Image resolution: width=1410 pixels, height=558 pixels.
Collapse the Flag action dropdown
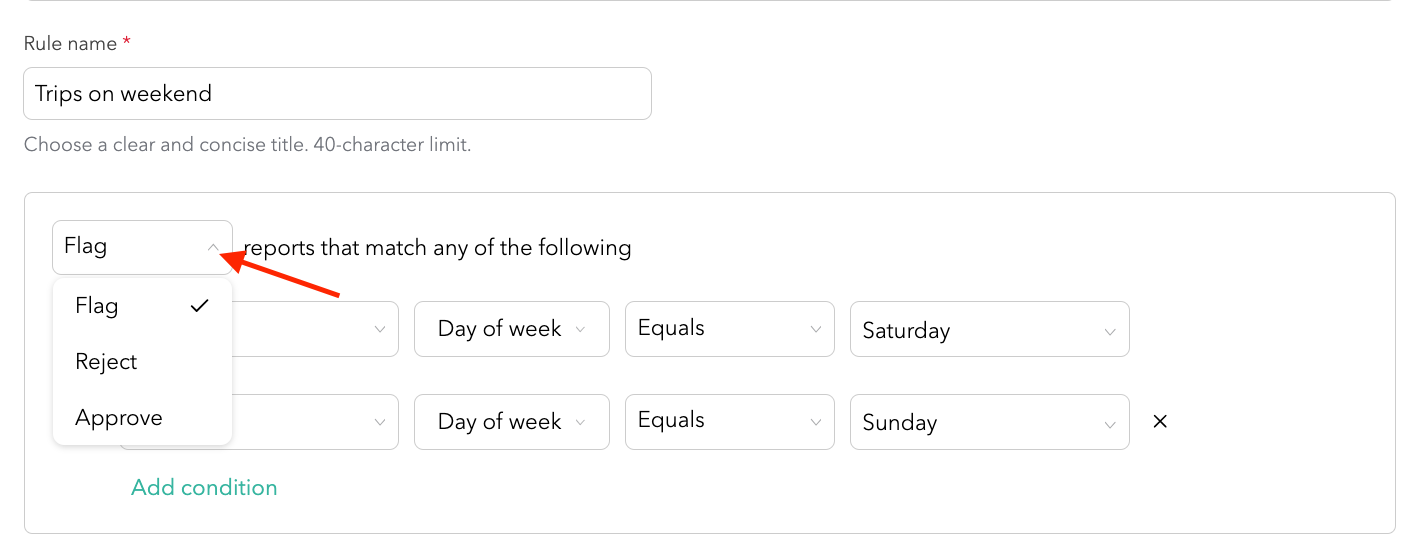(141, 247)
